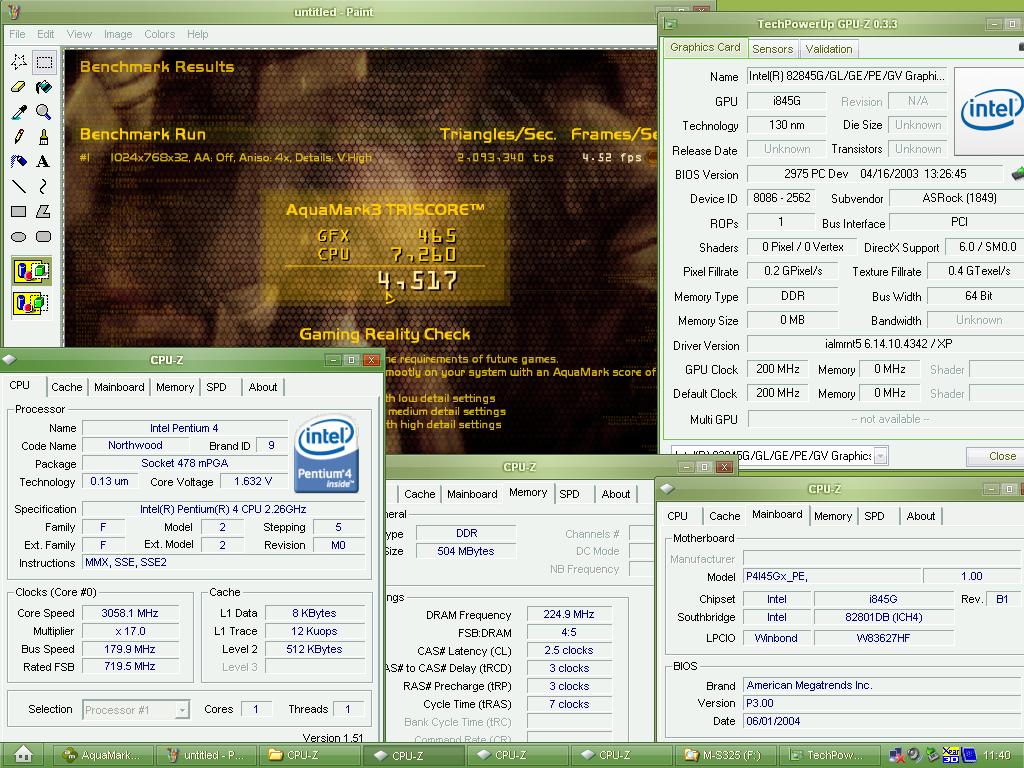Open About tab in left CPU-Z window

[263, 387]
